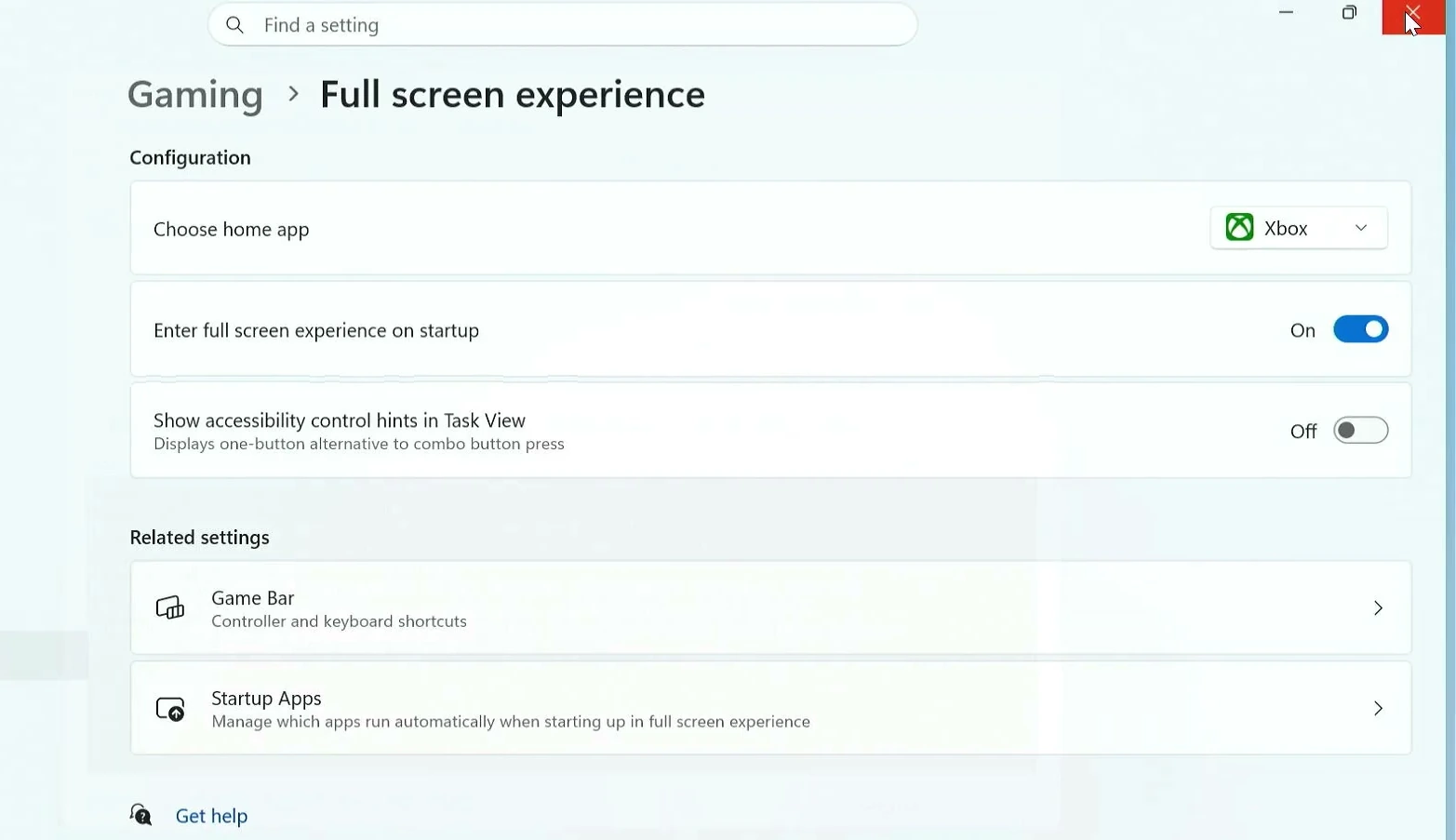This screenshot has width=1456, height=840.
Task: Expand Game Bar settings via chevron
Action: click(x=1378, y=608)
